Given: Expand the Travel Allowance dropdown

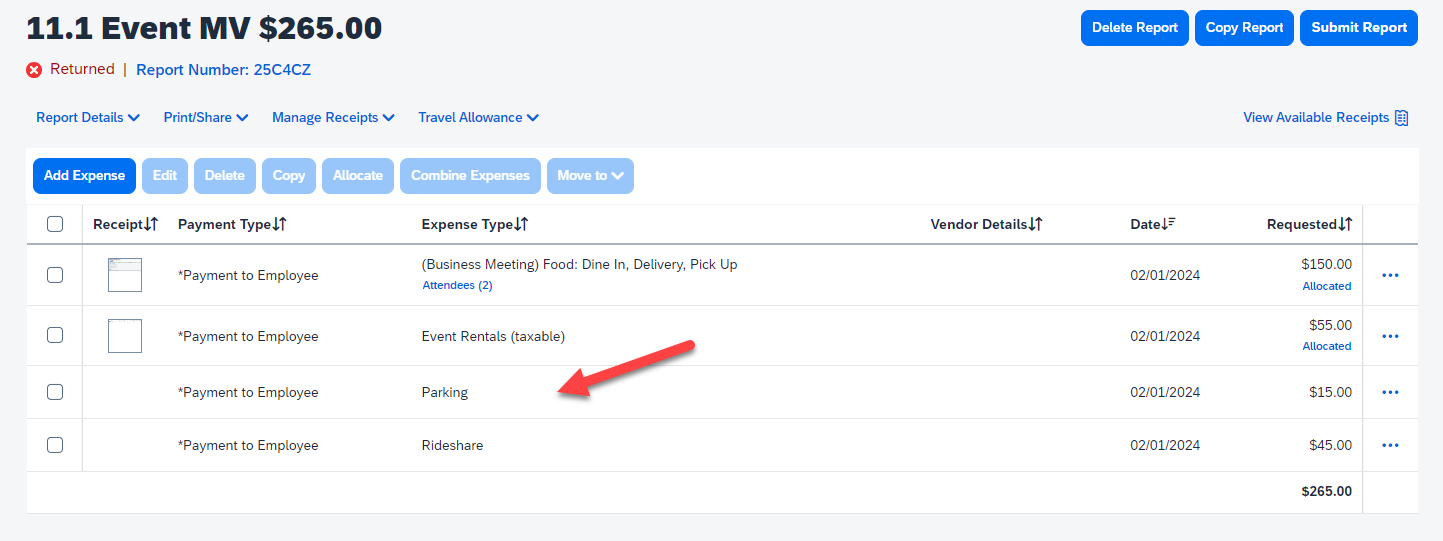Looking at the screenshot, I should 478,118.
